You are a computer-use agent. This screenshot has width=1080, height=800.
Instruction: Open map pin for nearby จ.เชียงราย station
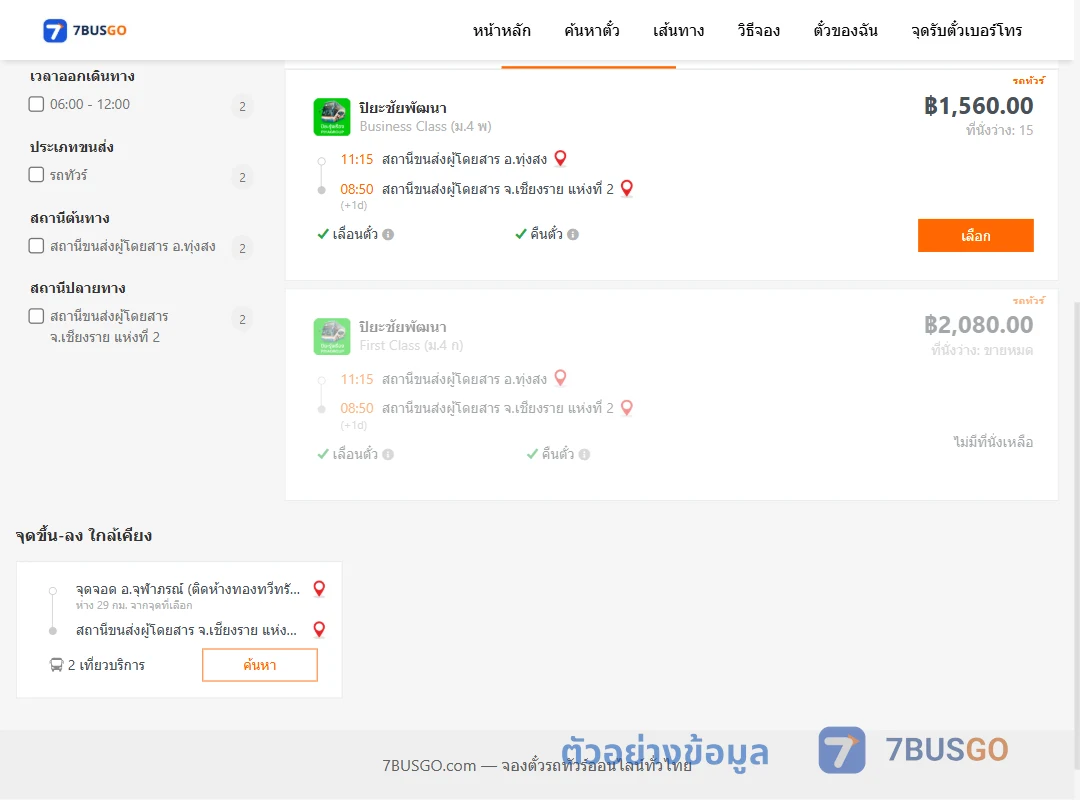click(319, 629)
